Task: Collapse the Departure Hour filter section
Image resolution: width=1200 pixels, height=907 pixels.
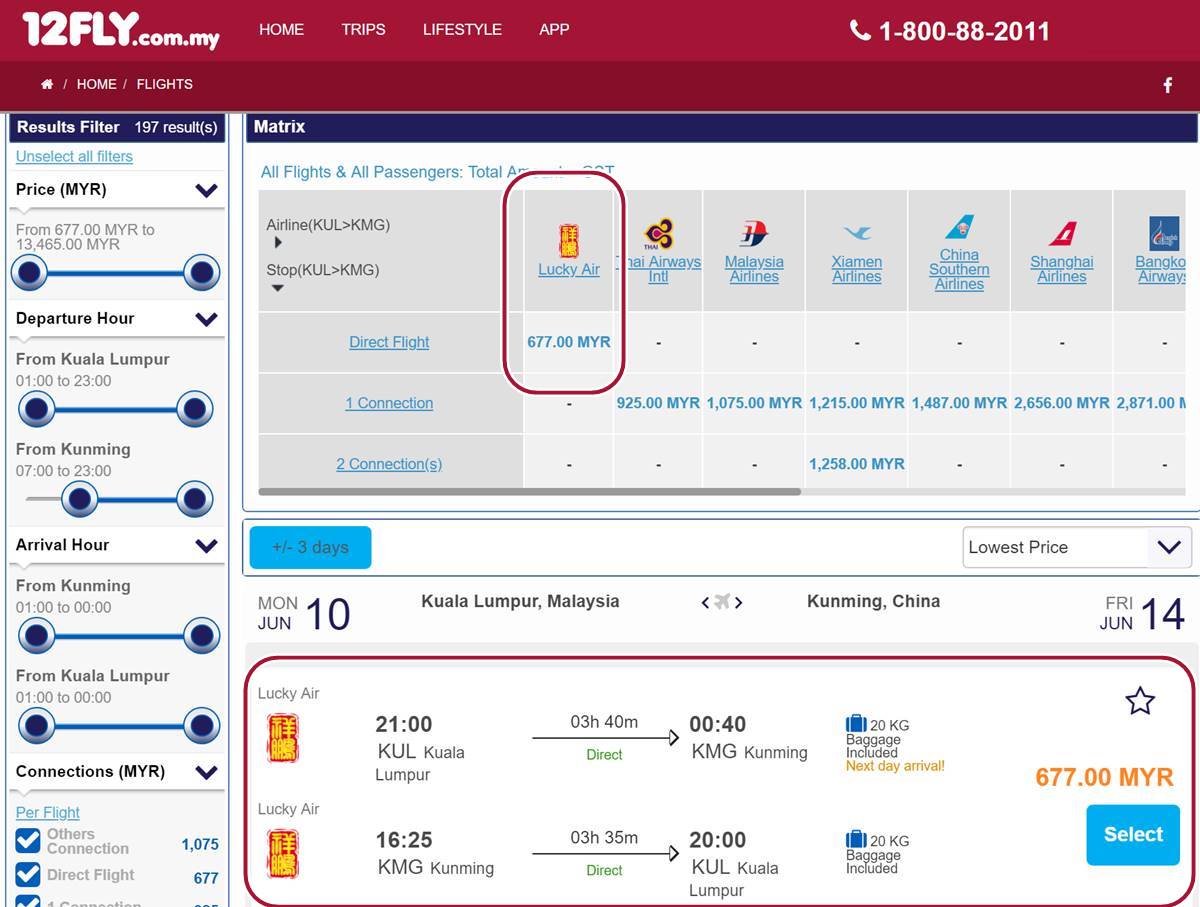Action: coord(206,319)
